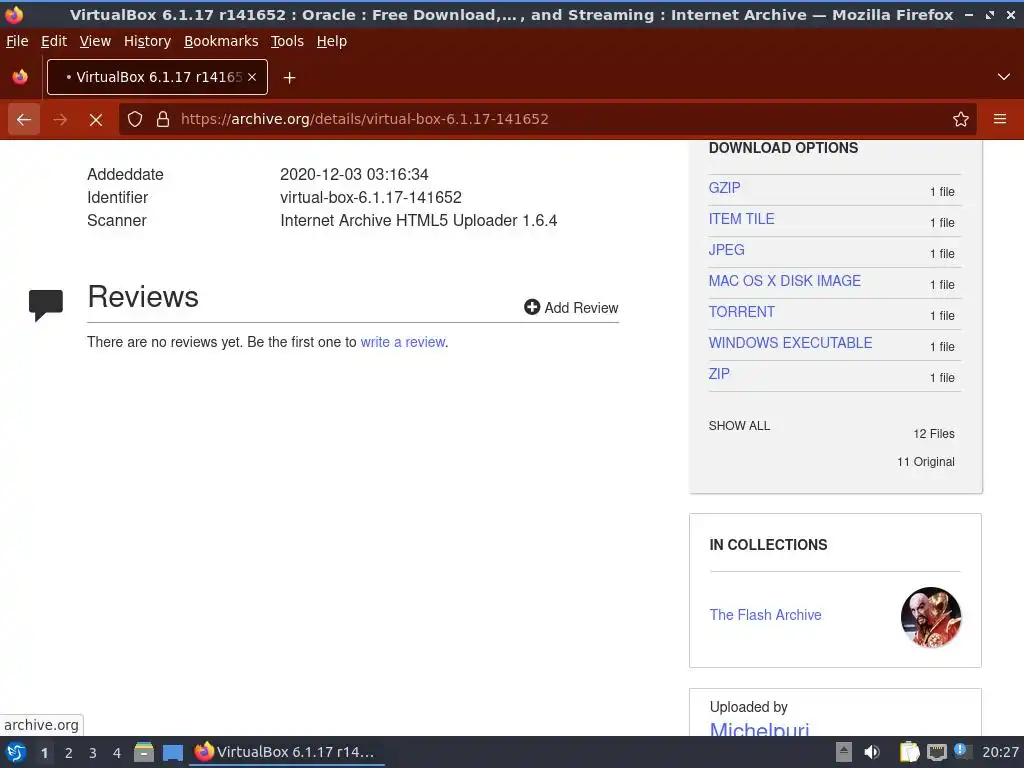1024x768 pixels.
Task: Click the '1 file' count beside GZIP
Action: click(942, 191)
